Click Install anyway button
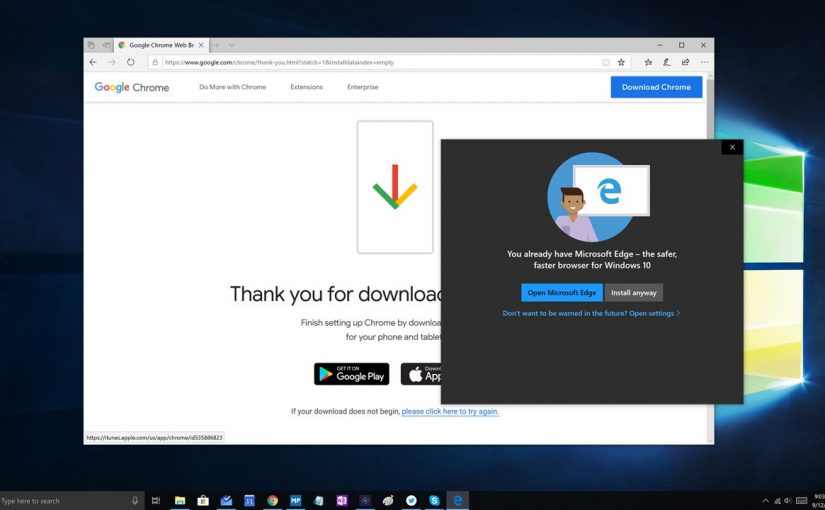This screenshot has height=510, width=825. pyautogui.click(x=633, y=293)
